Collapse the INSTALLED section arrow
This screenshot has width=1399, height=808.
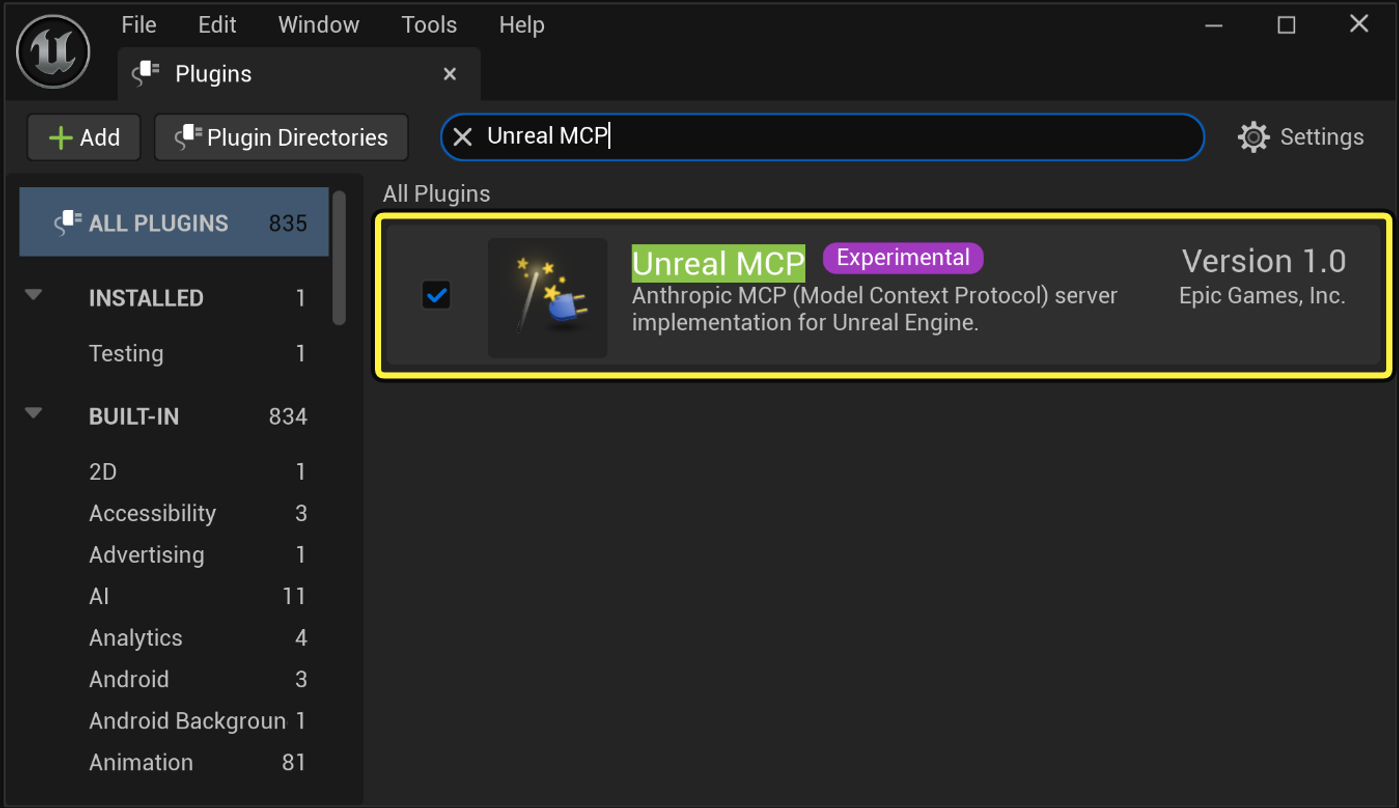click(x=34, y=296)
